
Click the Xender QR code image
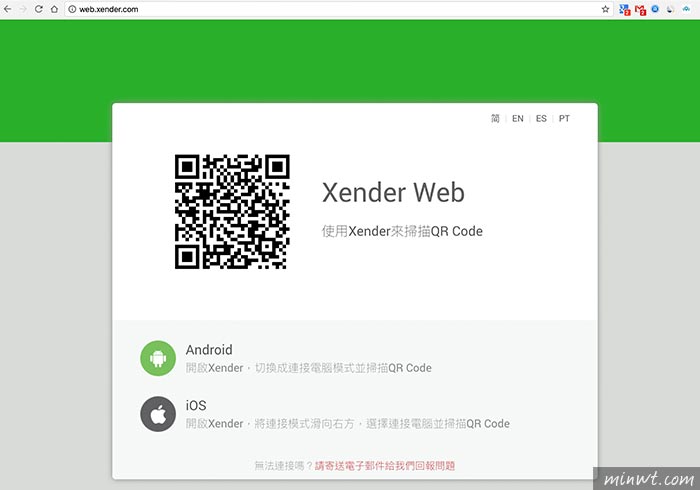pyautogui.click(x=232, y=212)
